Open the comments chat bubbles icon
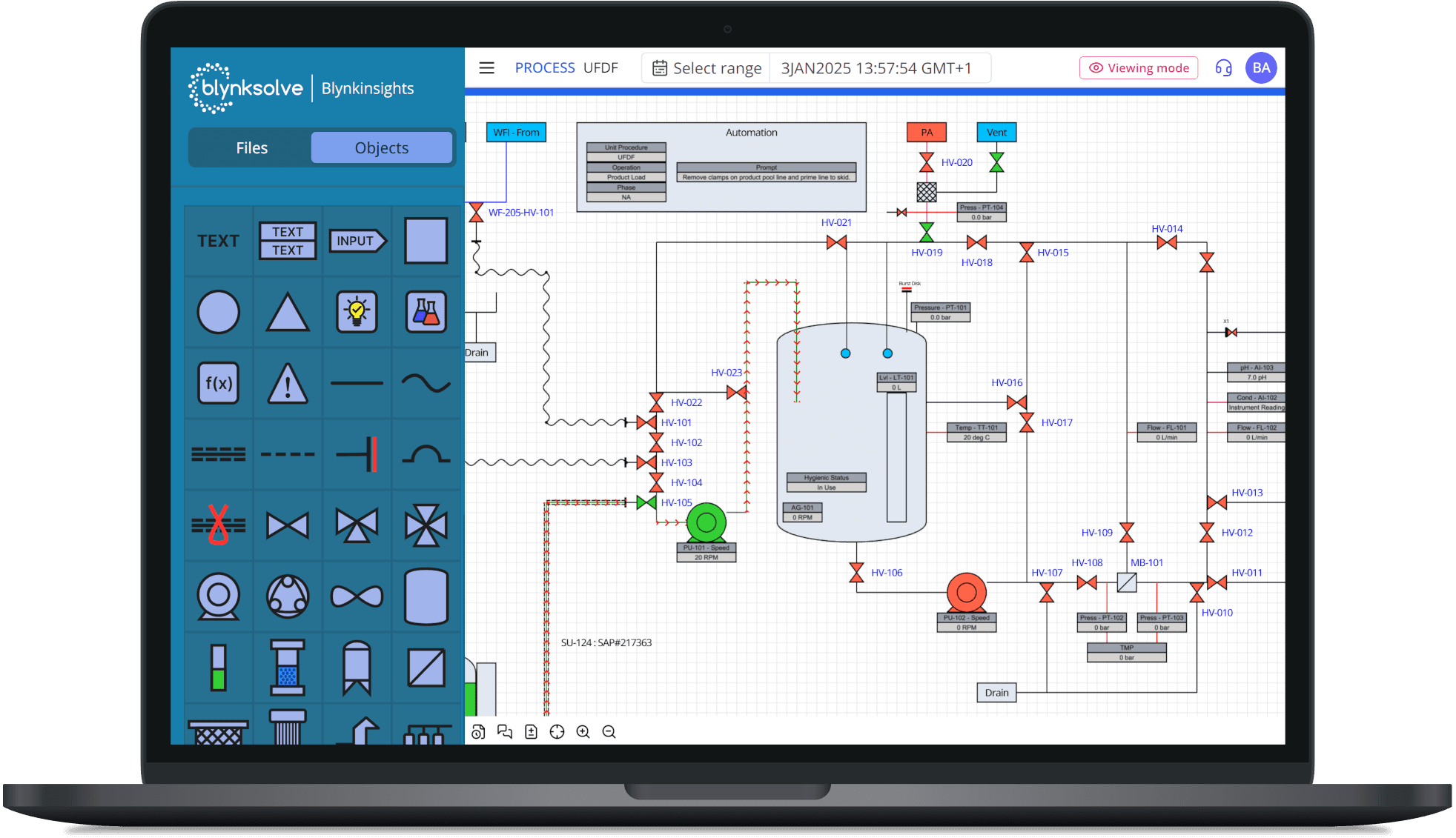1456x838 pixels. point(505,732)
